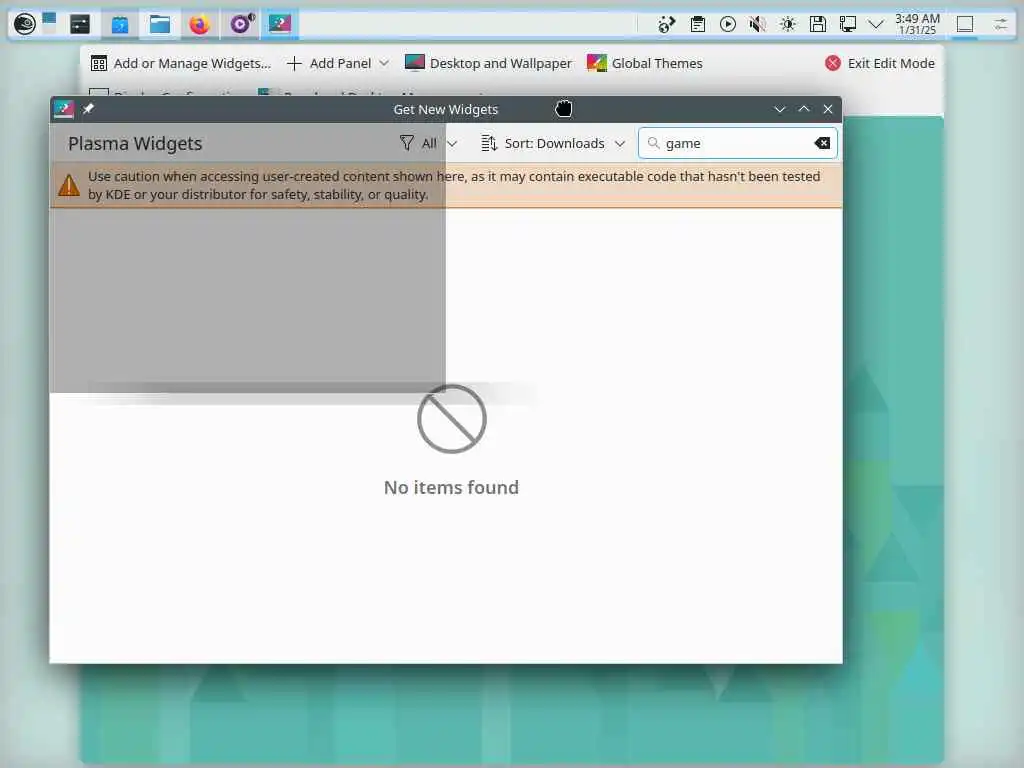Expand the Add Panel dropdown arrow

[x=384, y=63]
